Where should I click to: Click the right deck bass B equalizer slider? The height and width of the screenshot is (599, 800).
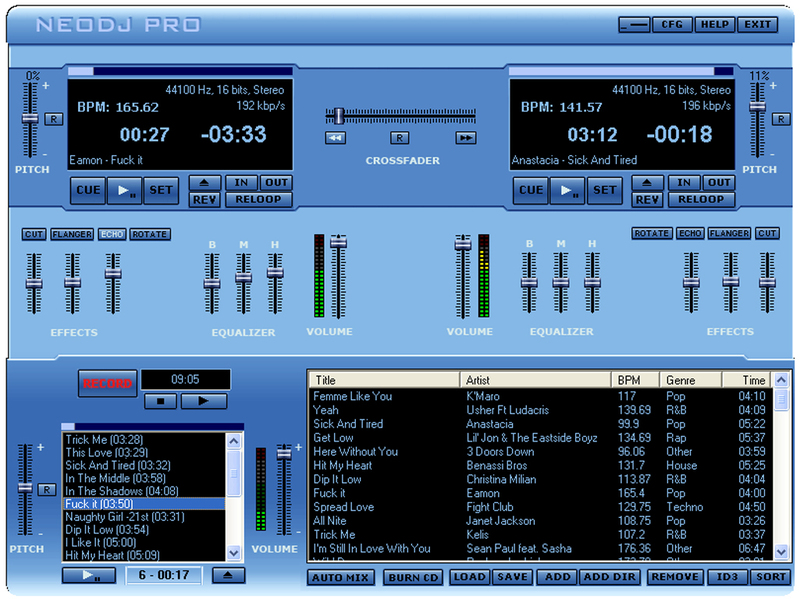[x=529, y=282]
